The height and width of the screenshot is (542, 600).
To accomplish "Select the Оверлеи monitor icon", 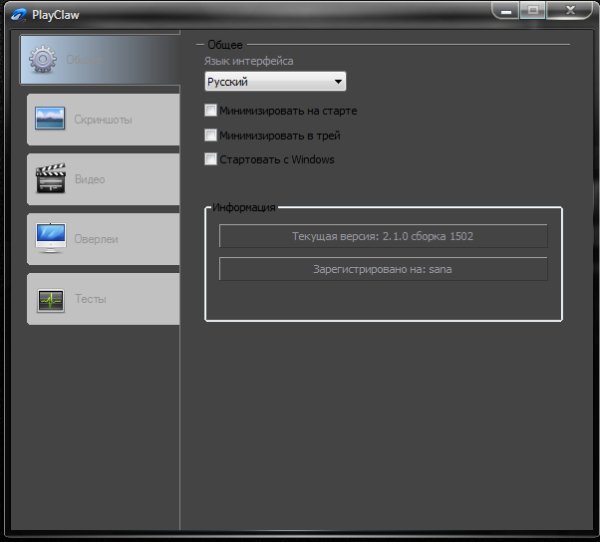I will [x=51, y=238].
